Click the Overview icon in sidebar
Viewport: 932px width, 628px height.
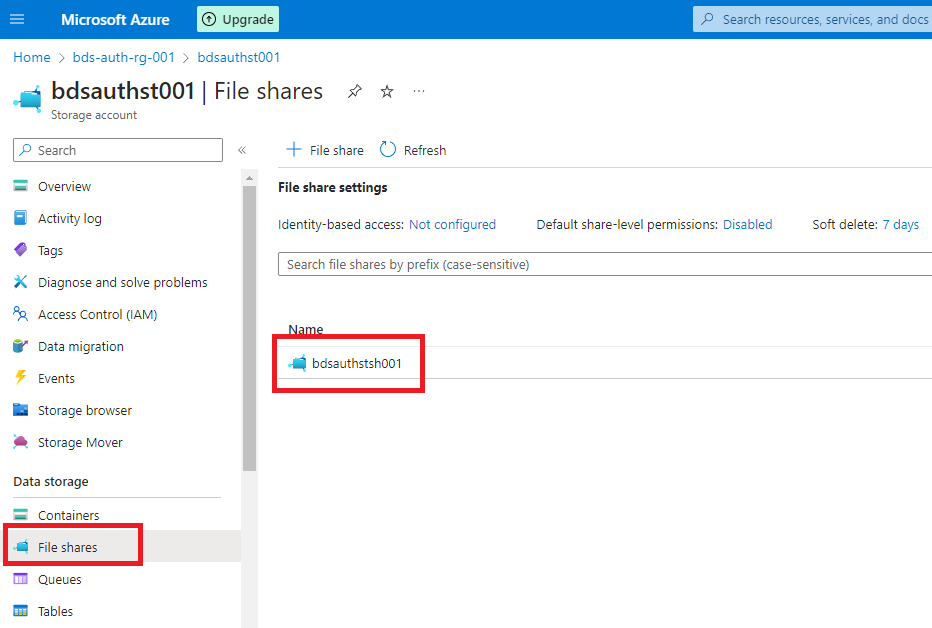(20, 185)
